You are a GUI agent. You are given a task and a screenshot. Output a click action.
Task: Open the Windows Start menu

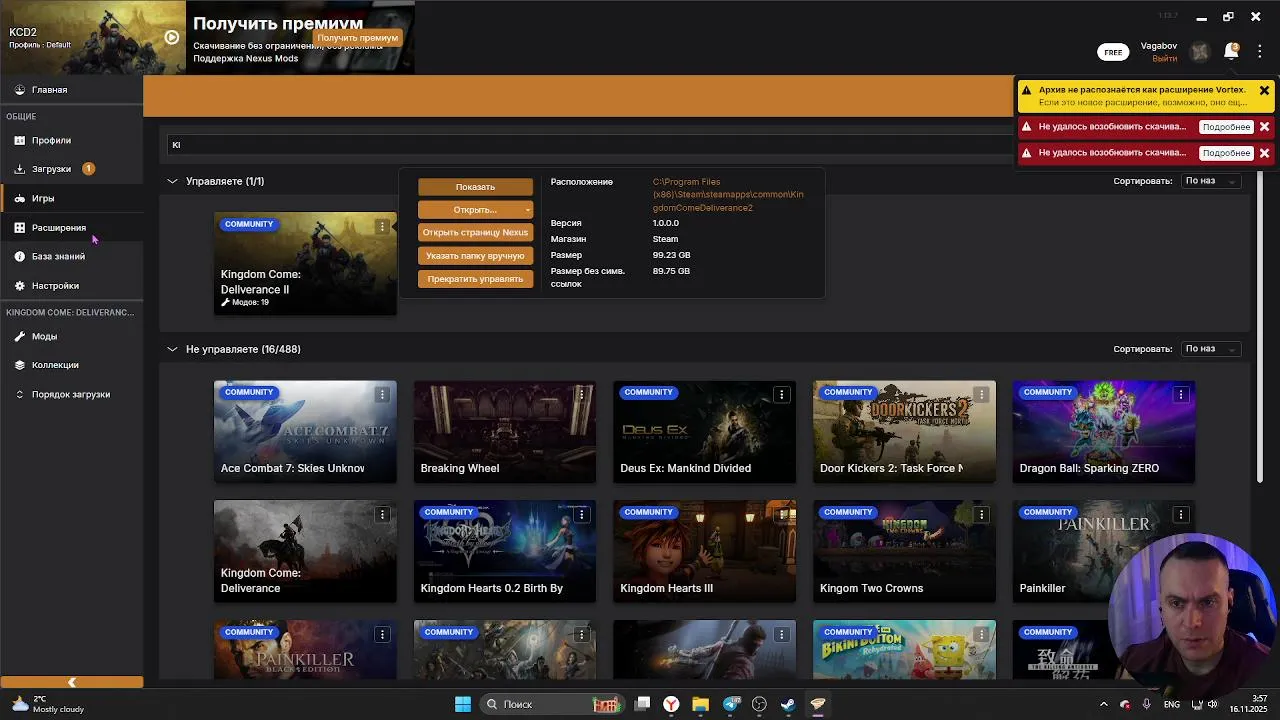click(463, 704)
